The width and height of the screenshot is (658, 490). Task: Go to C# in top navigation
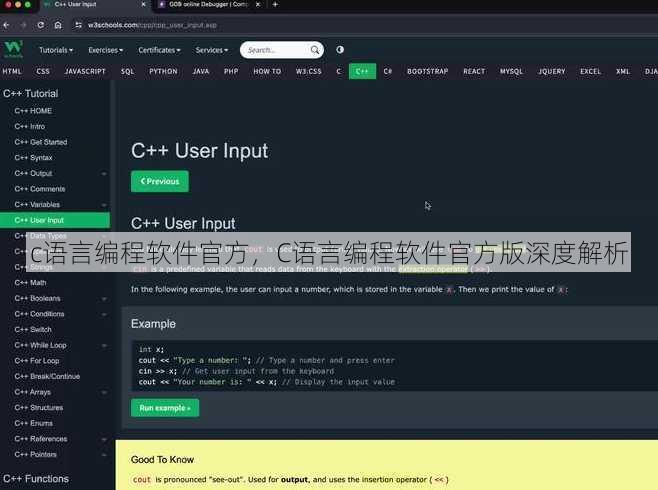point(387,71)
